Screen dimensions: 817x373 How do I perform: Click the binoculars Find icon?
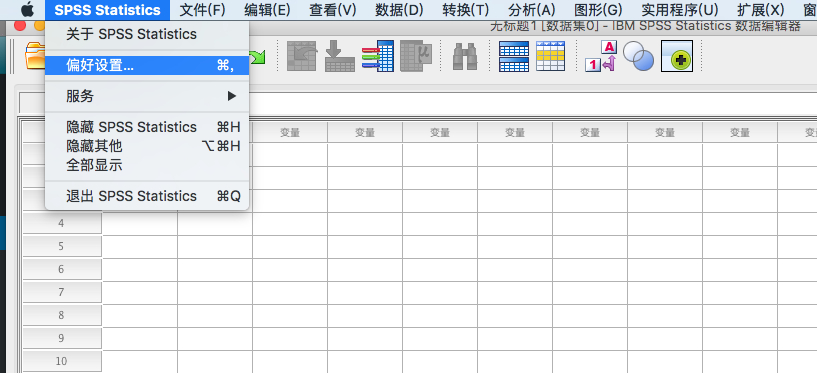click(465, 56)
